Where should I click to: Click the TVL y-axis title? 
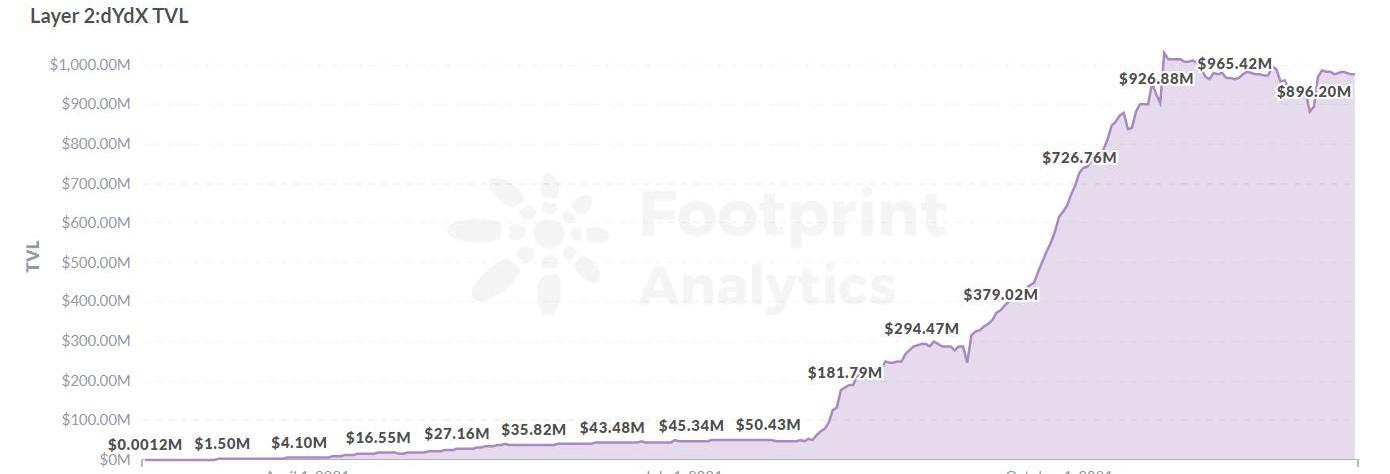(x=33, y=256)
